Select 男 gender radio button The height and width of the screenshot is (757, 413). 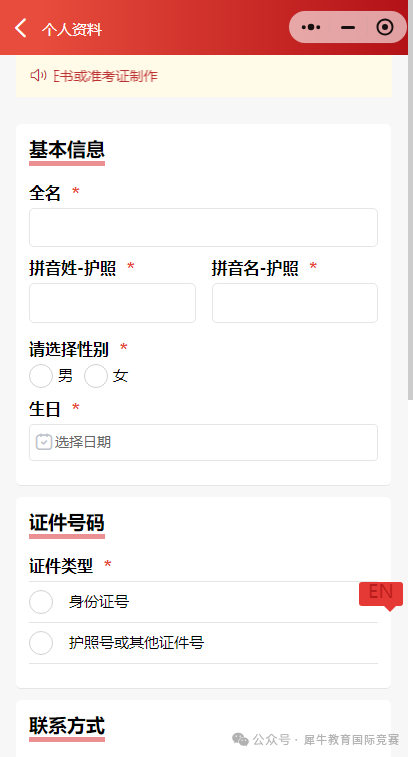41,376
